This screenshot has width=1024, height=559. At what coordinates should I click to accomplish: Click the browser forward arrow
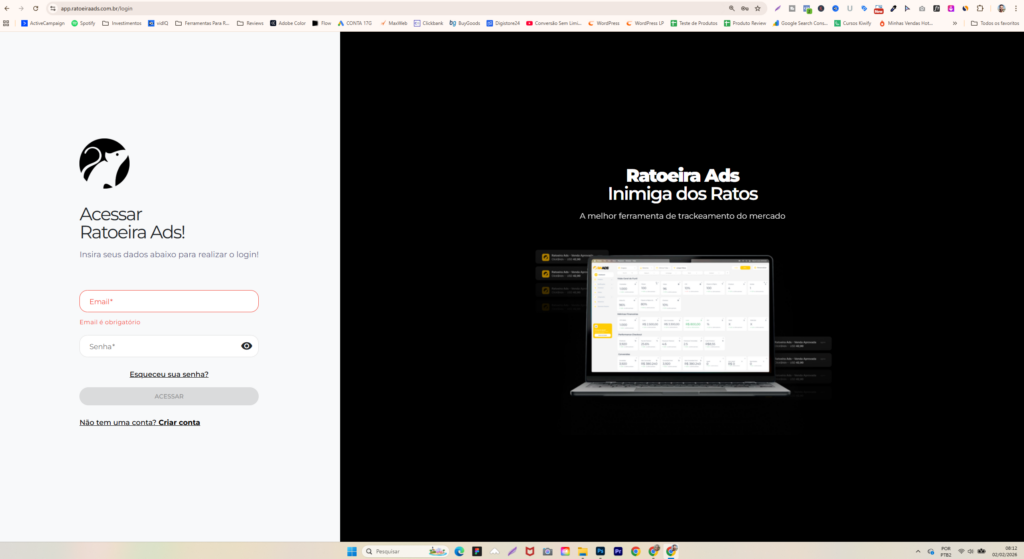21,8
